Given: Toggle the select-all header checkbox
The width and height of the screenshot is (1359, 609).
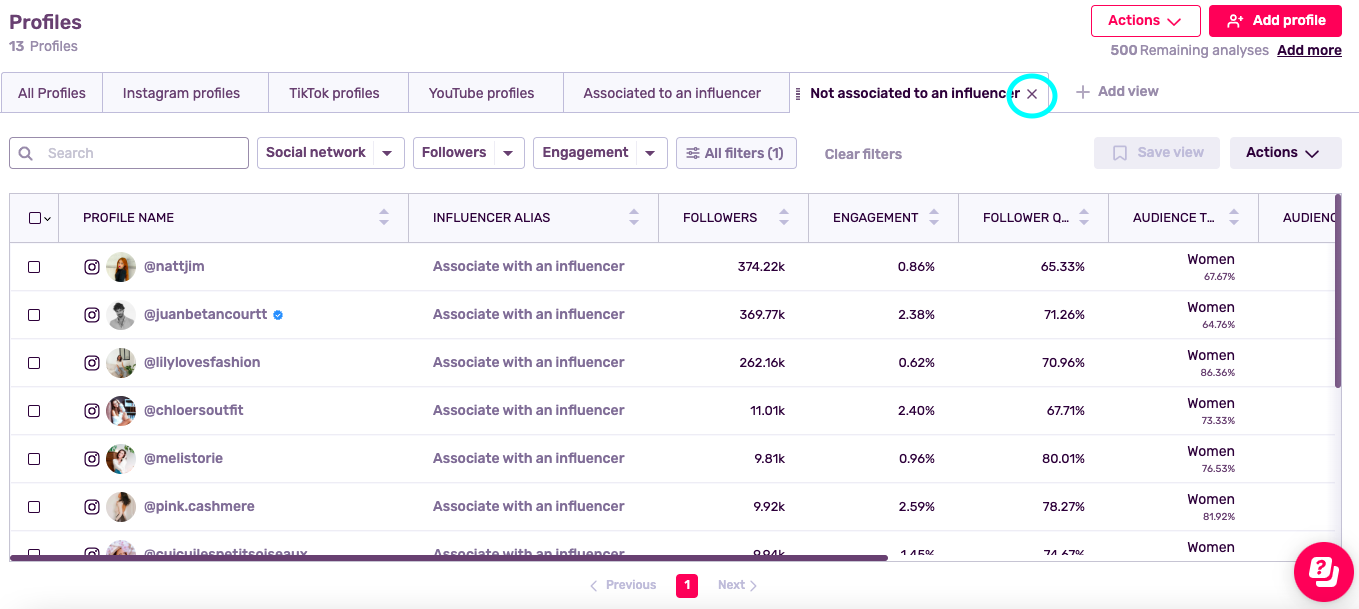Looking at the screenshot, I should click(x=35, y=218).
